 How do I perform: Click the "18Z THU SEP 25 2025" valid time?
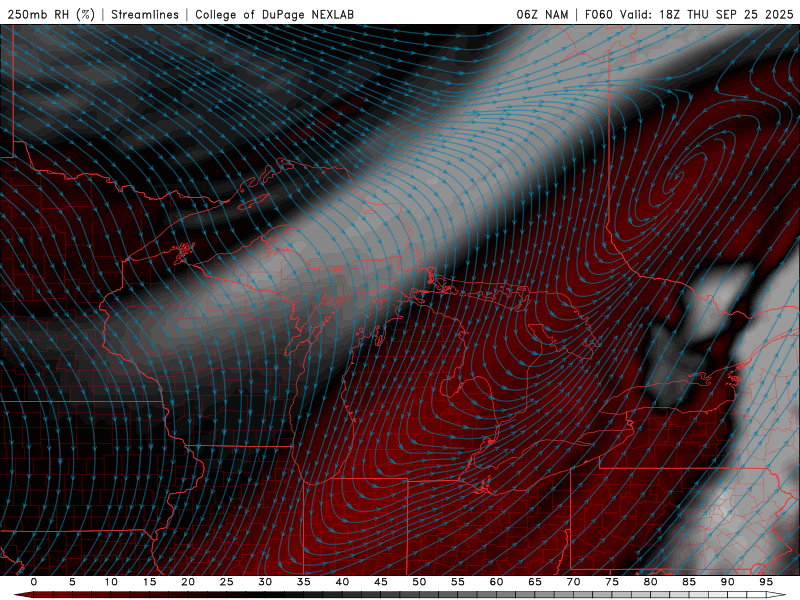pyautogui.click(x=726, y=15)
